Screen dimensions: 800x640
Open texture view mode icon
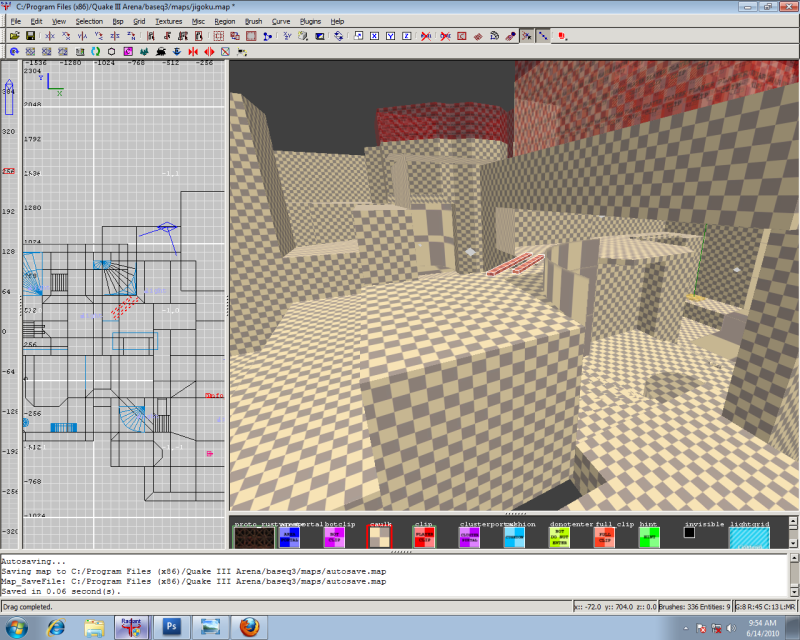click(x=303, y=36)
